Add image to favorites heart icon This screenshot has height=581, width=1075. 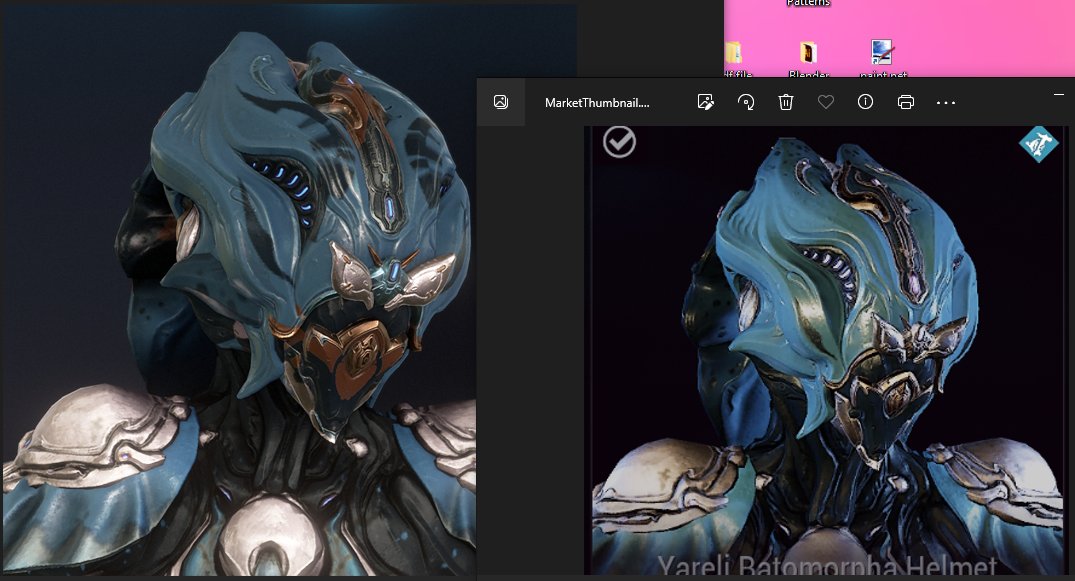click(825, 102)
